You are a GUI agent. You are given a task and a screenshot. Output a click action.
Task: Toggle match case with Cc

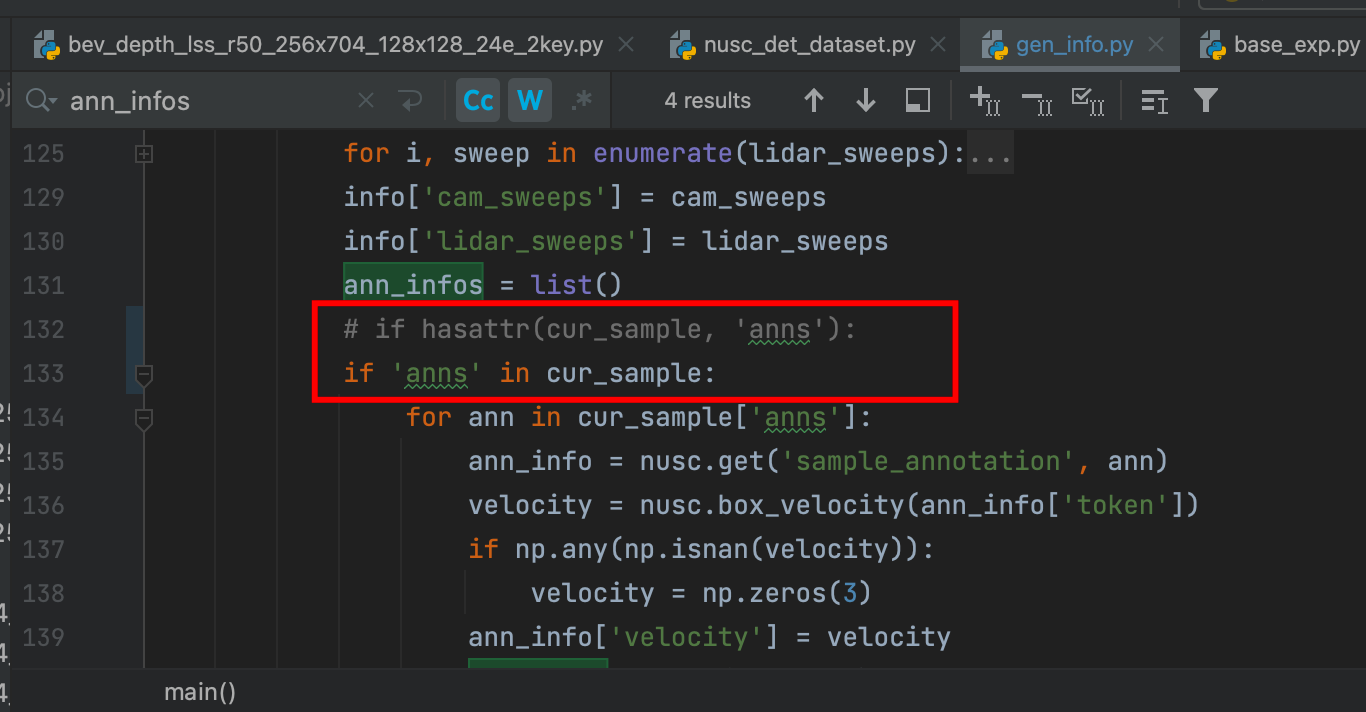477,100
